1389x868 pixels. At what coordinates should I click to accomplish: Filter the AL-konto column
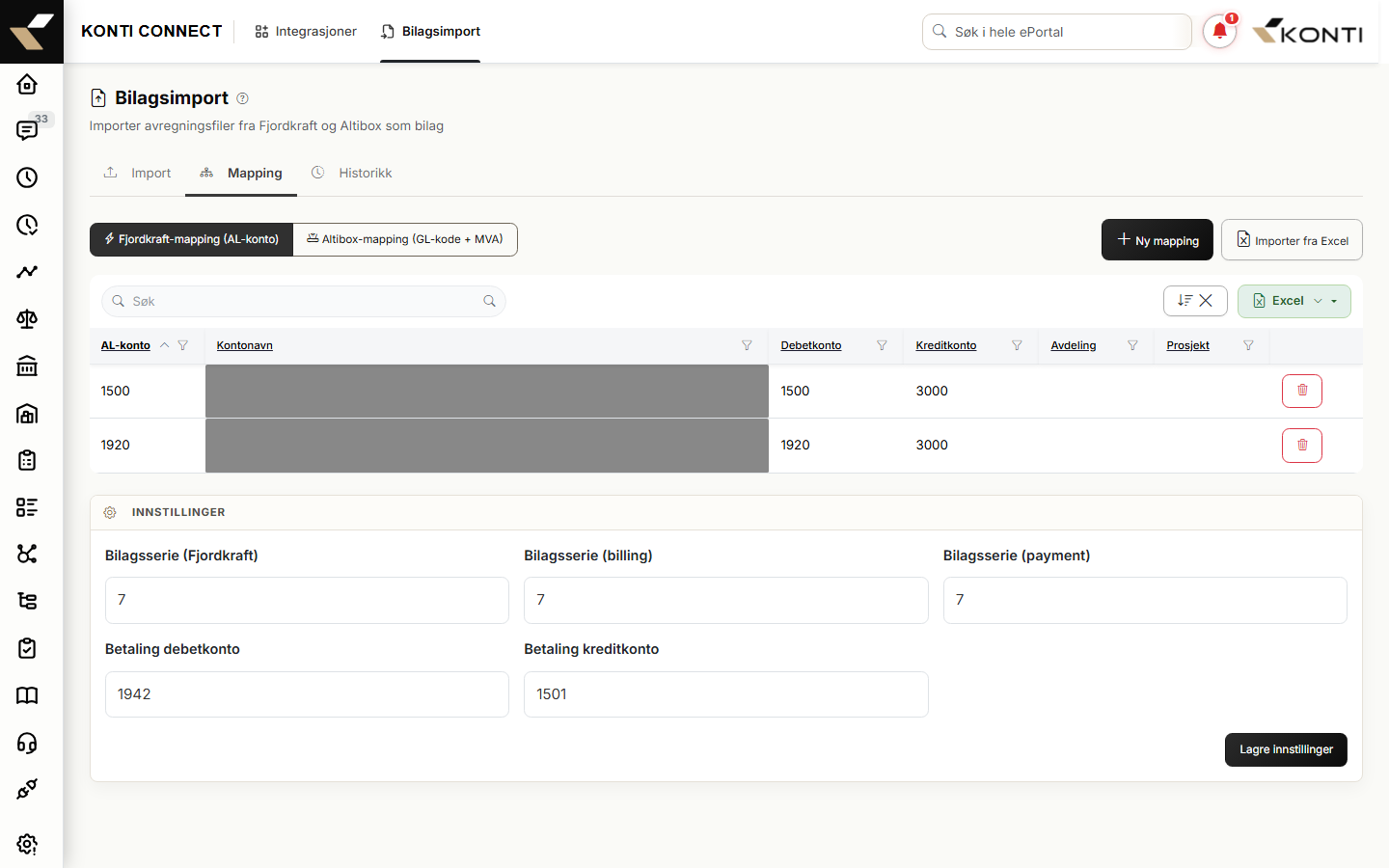183,345
